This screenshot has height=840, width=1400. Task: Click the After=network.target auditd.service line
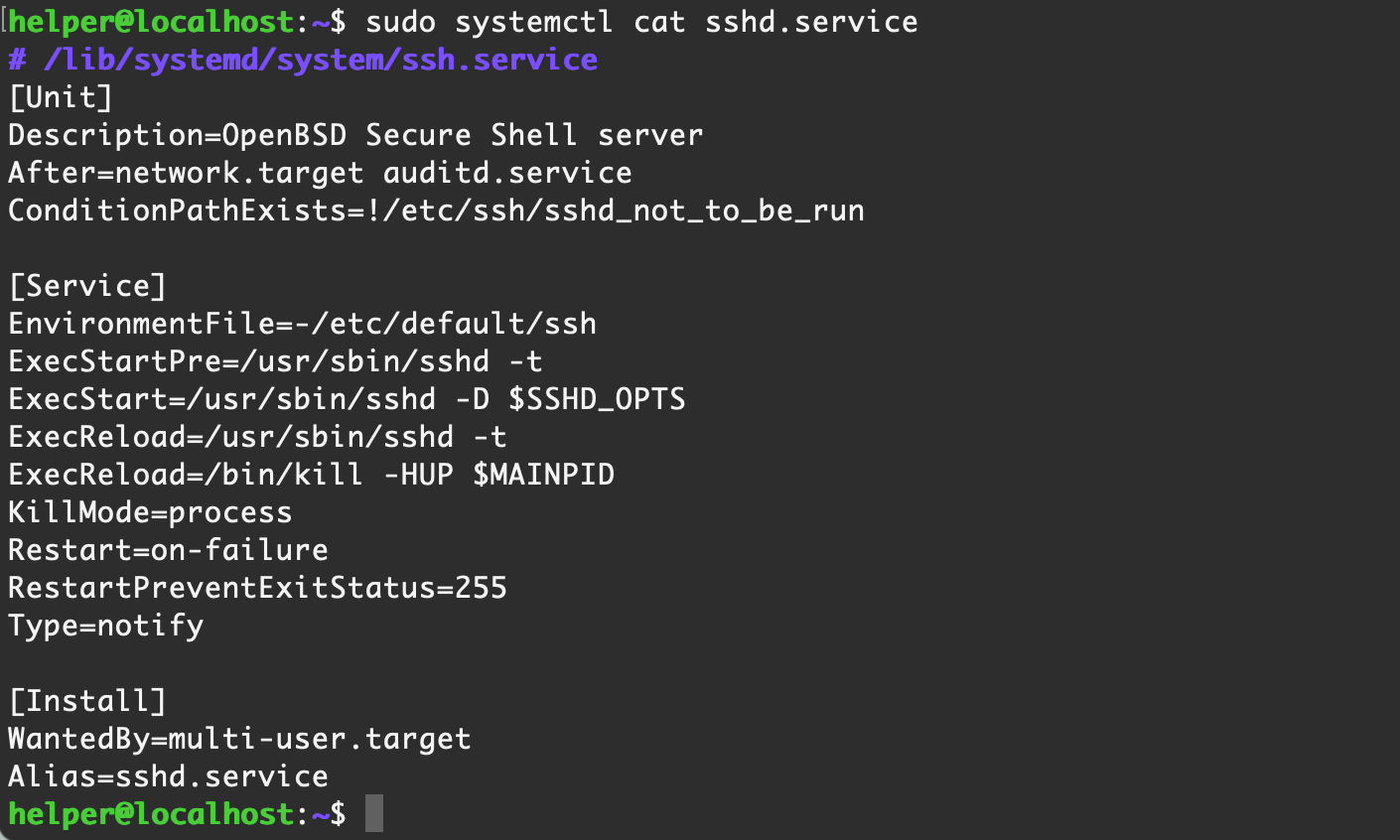coord(320,173)
